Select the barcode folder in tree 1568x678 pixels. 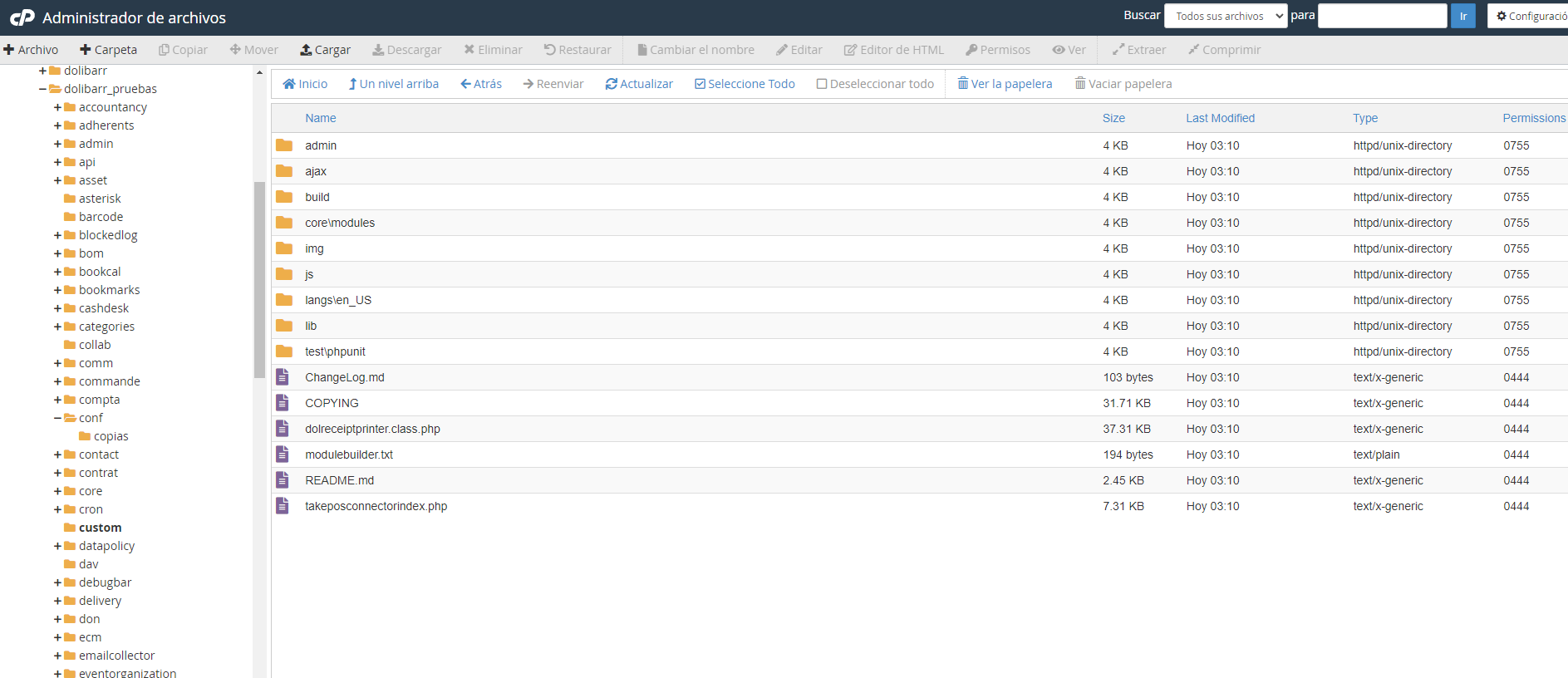(101, 217)
